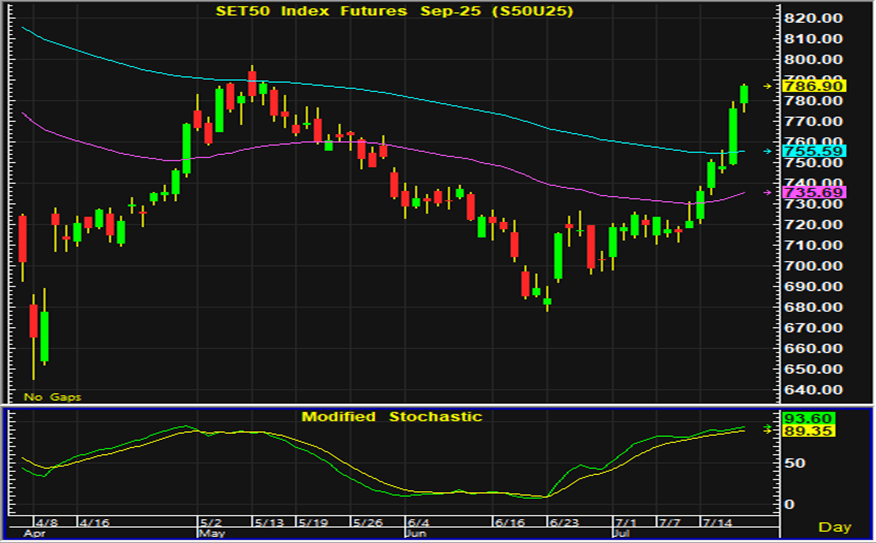Click the No Gaps label

(52, 397)
